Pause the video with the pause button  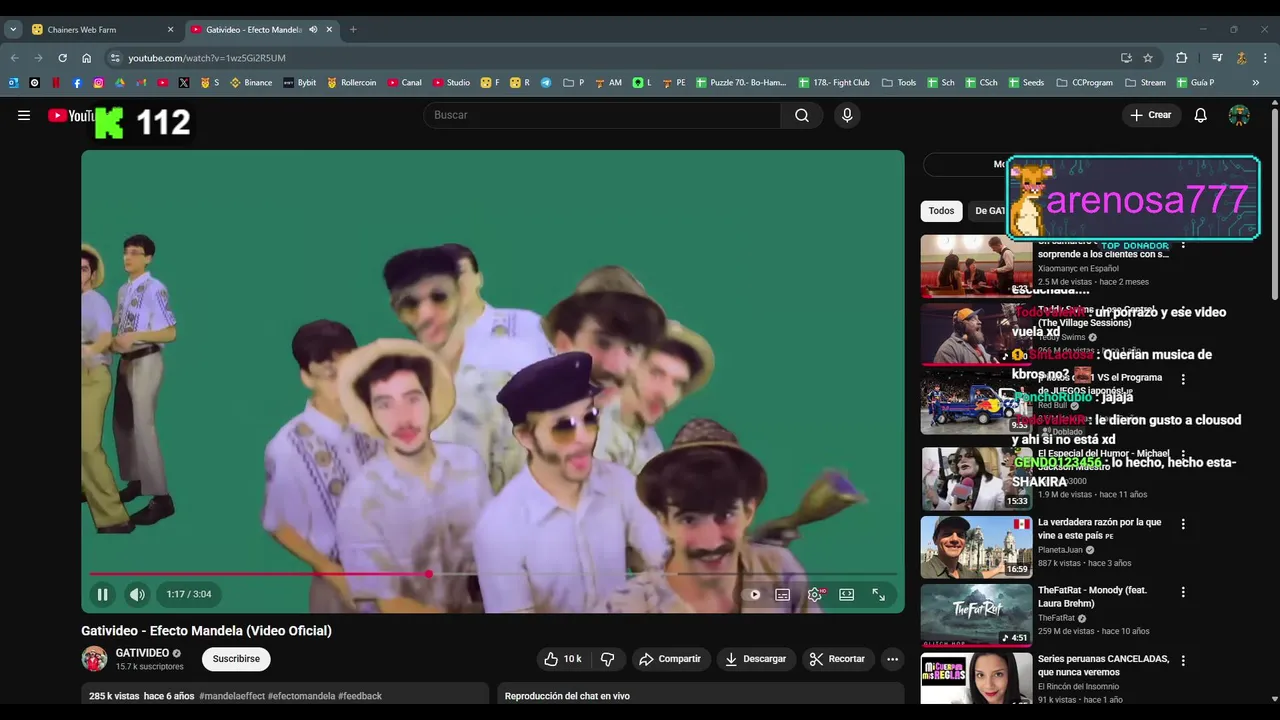point(102,594)
